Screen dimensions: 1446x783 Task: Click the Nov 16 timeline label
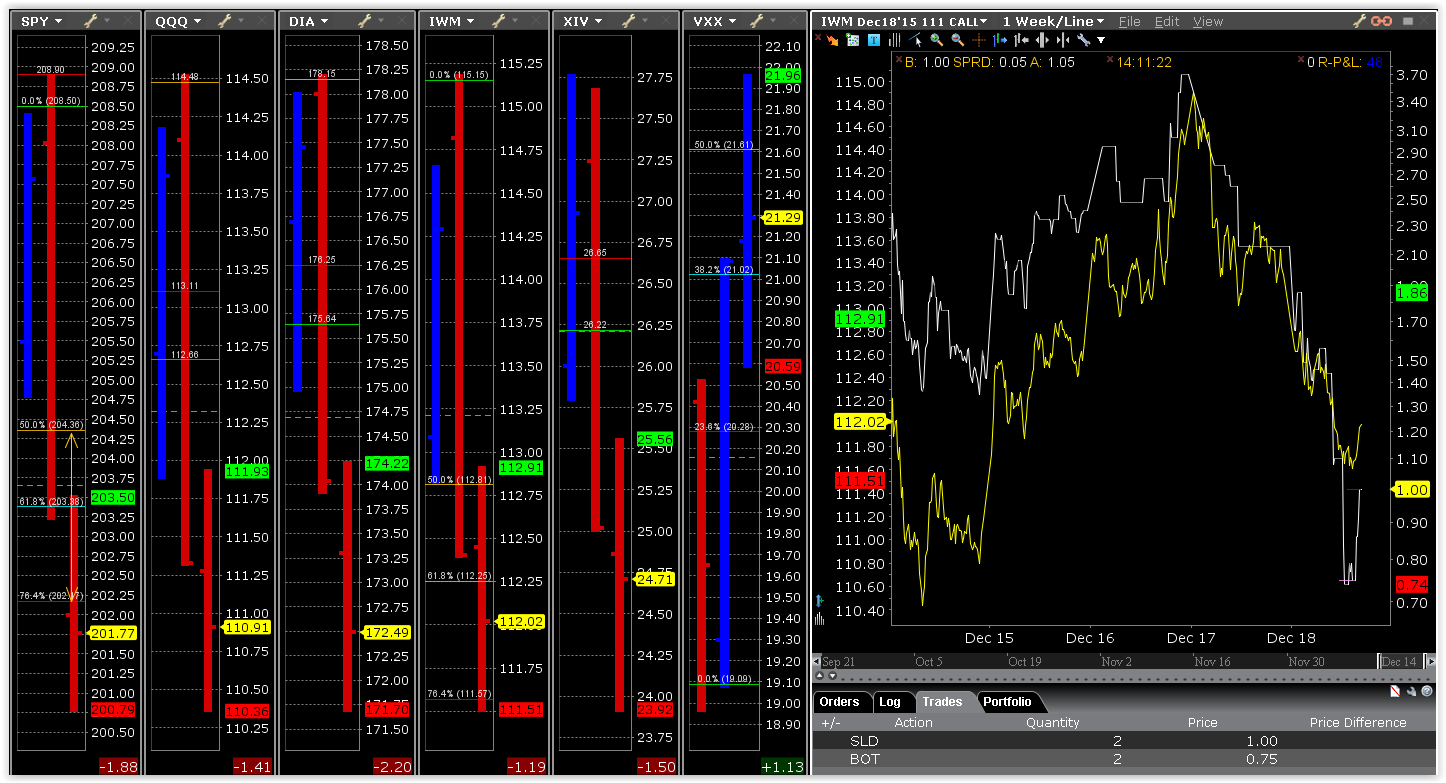click(1212, 661)
